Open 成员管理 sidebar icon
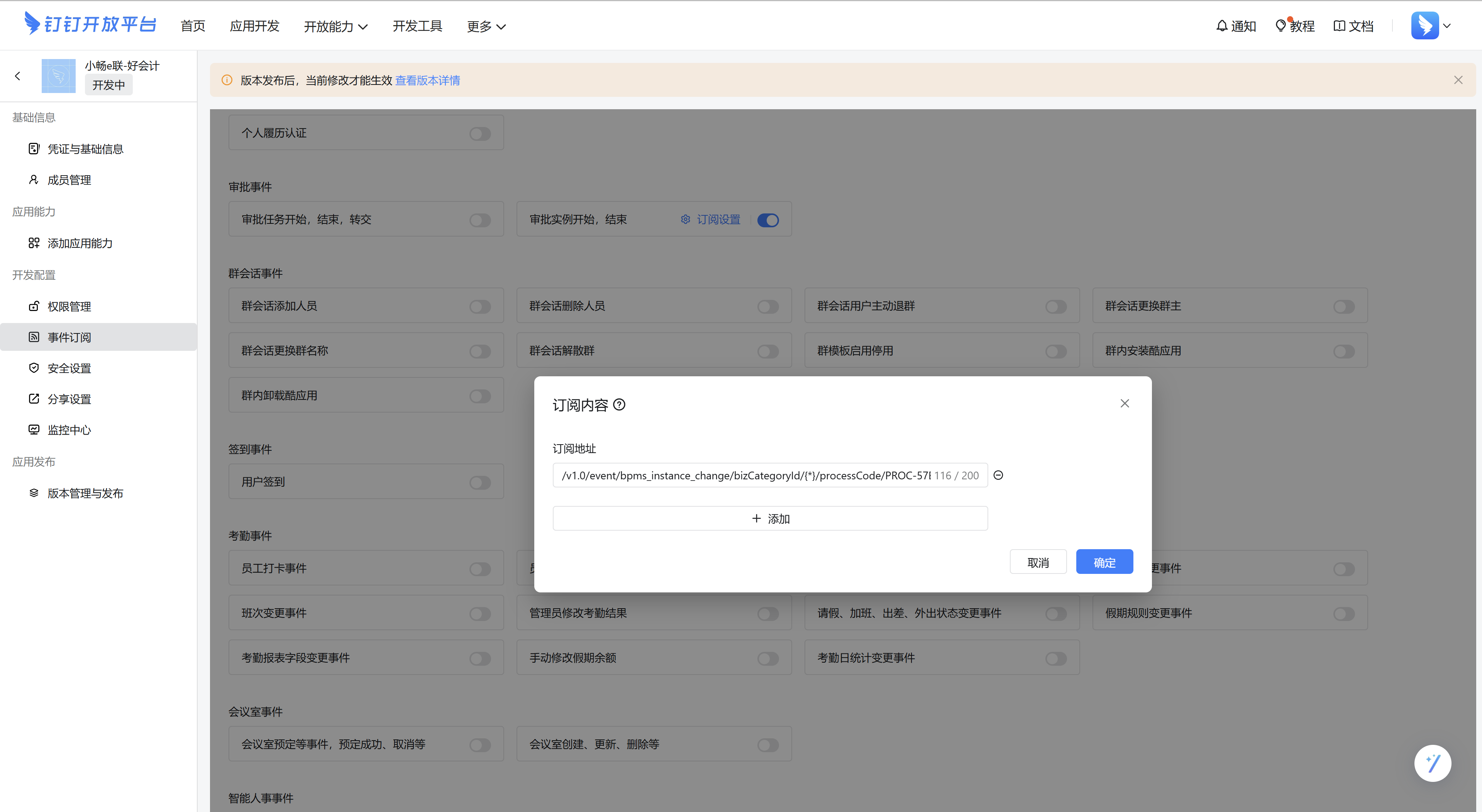 pos(34,180)
